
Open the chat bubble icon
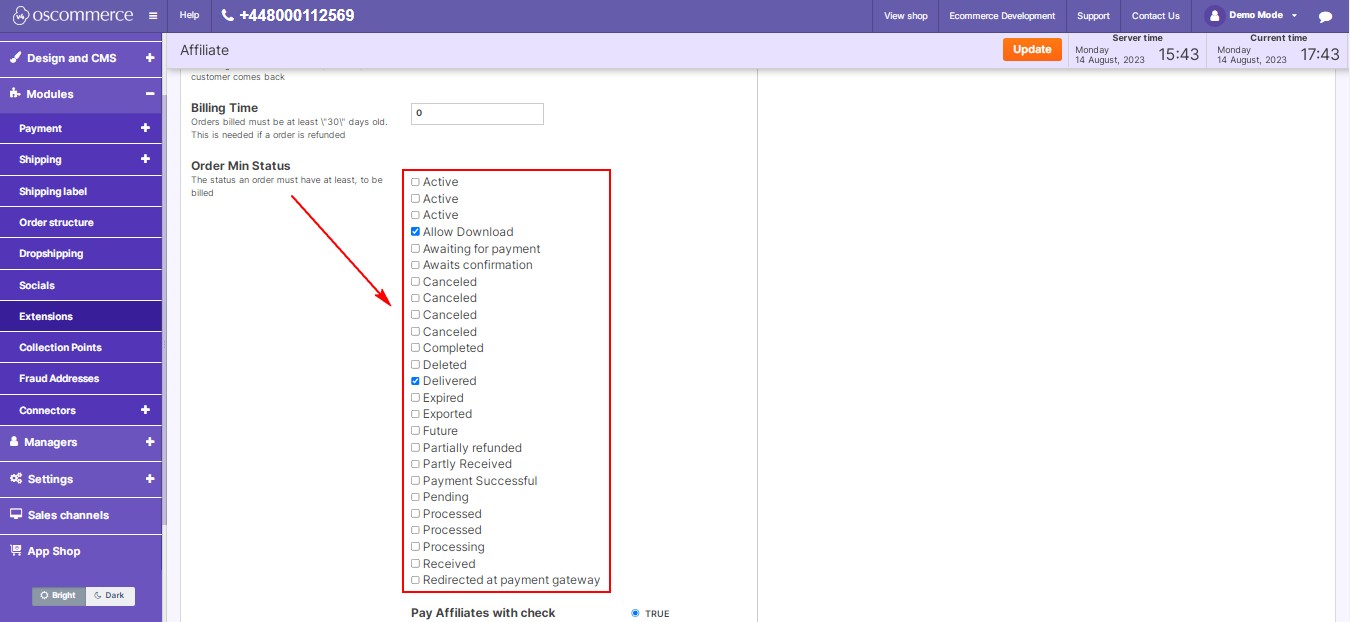click(1326, 17)
